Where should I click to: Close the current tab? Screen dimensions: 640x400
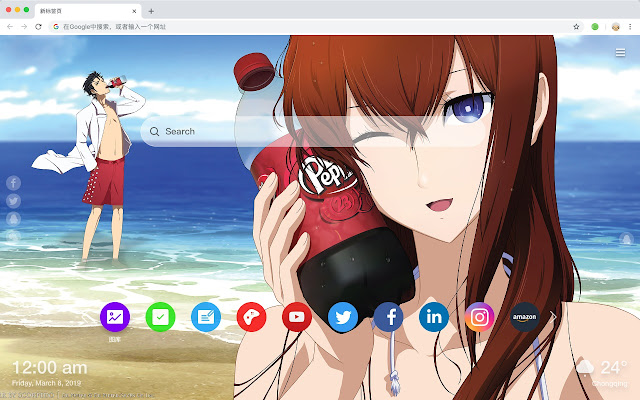[x=134, y=11]
